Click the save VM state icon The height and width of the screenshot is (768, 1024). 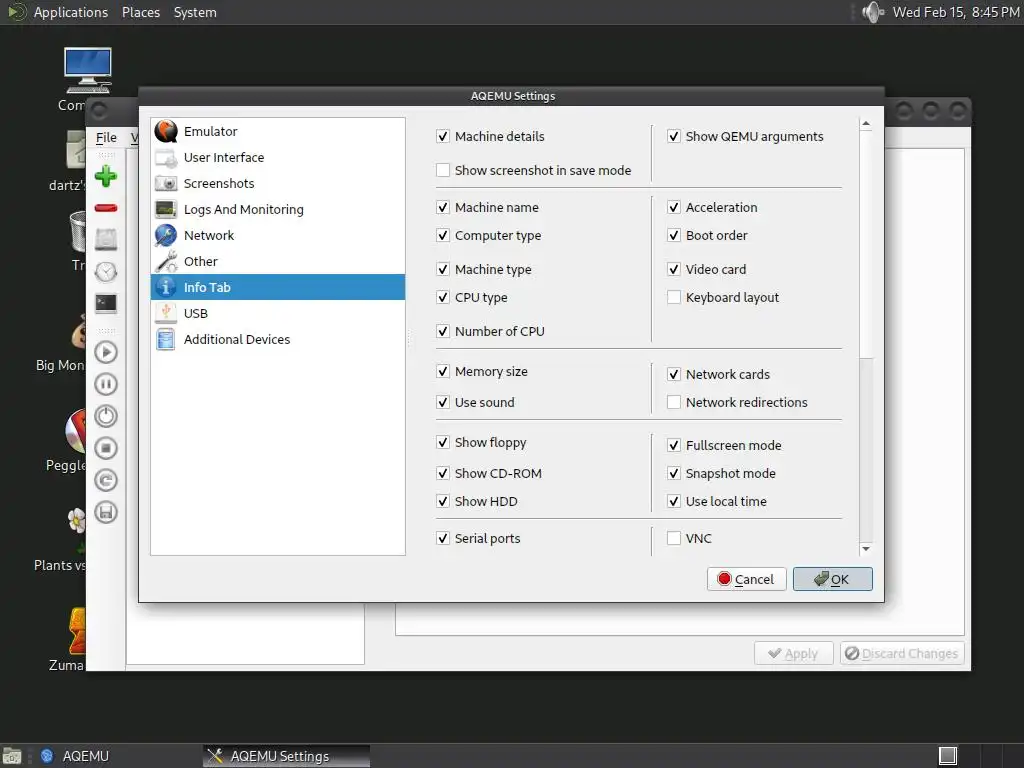[x=106, y=512]
